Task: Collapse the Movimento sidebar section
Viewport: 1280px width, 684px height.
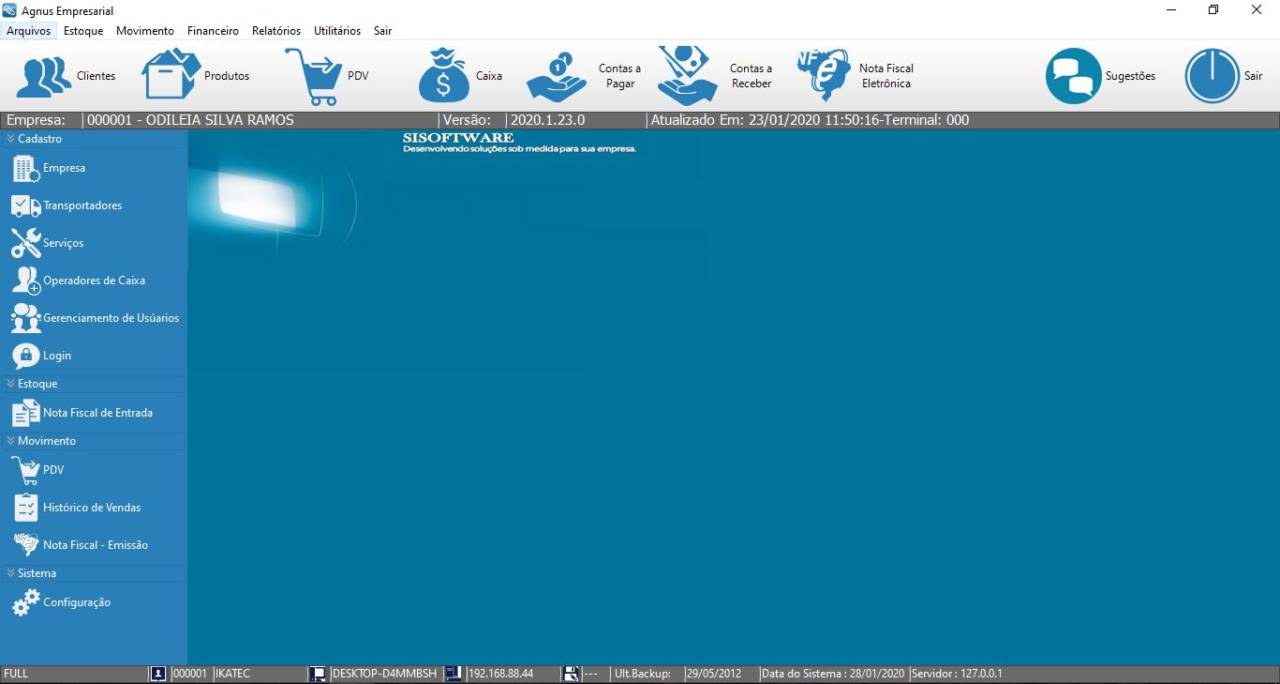Action: point(11,441)
